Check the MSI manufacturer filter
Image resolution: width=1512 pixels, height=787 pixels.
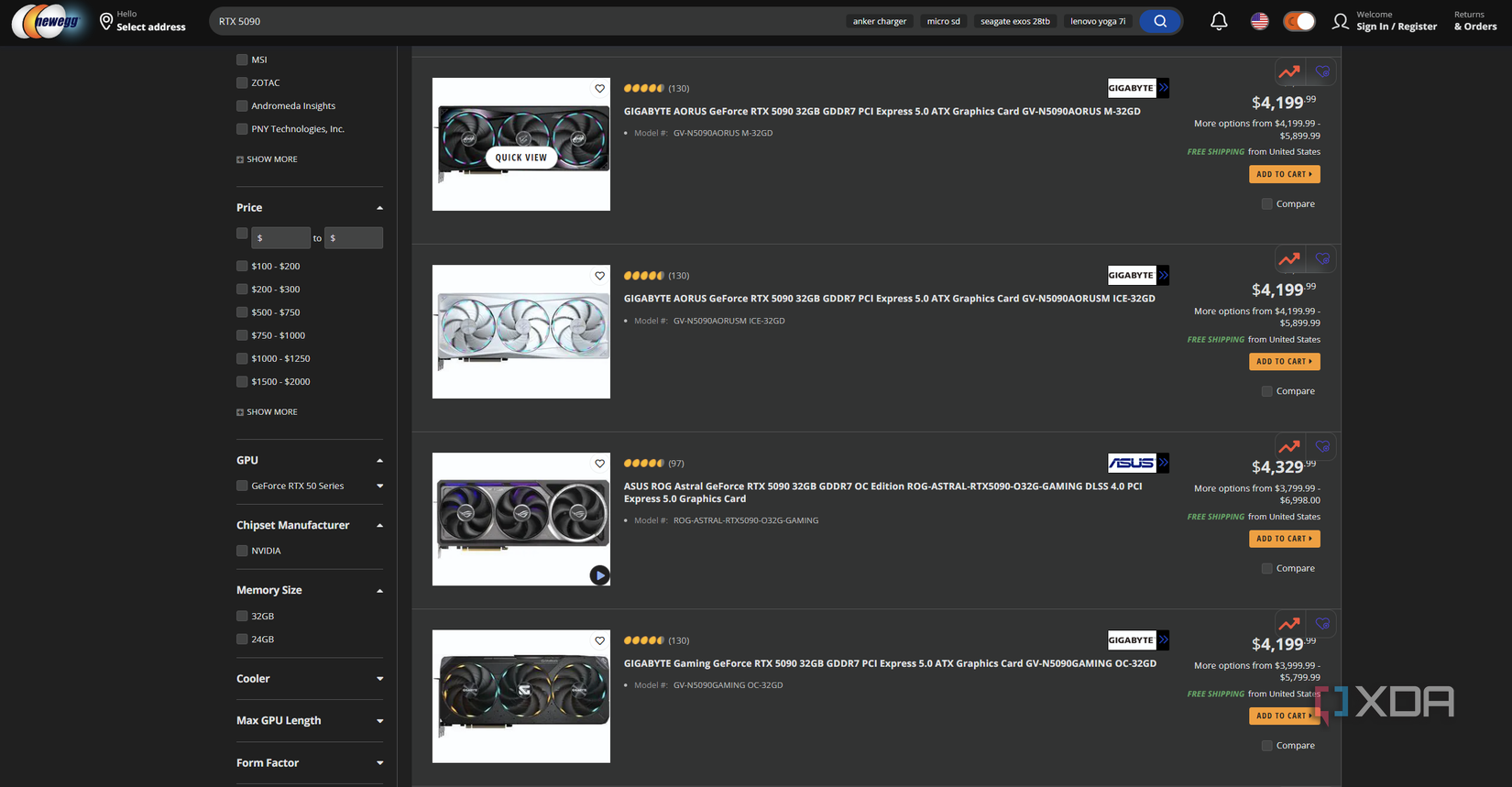click(242, 60)
